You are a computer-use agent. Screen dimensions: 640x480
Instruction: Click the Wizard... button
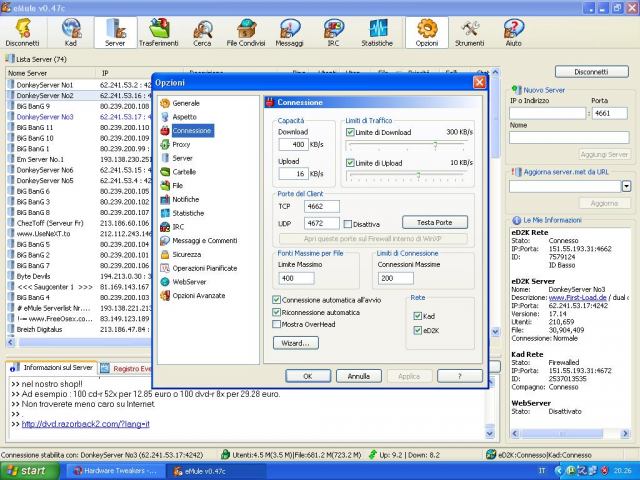pos(294,343)
